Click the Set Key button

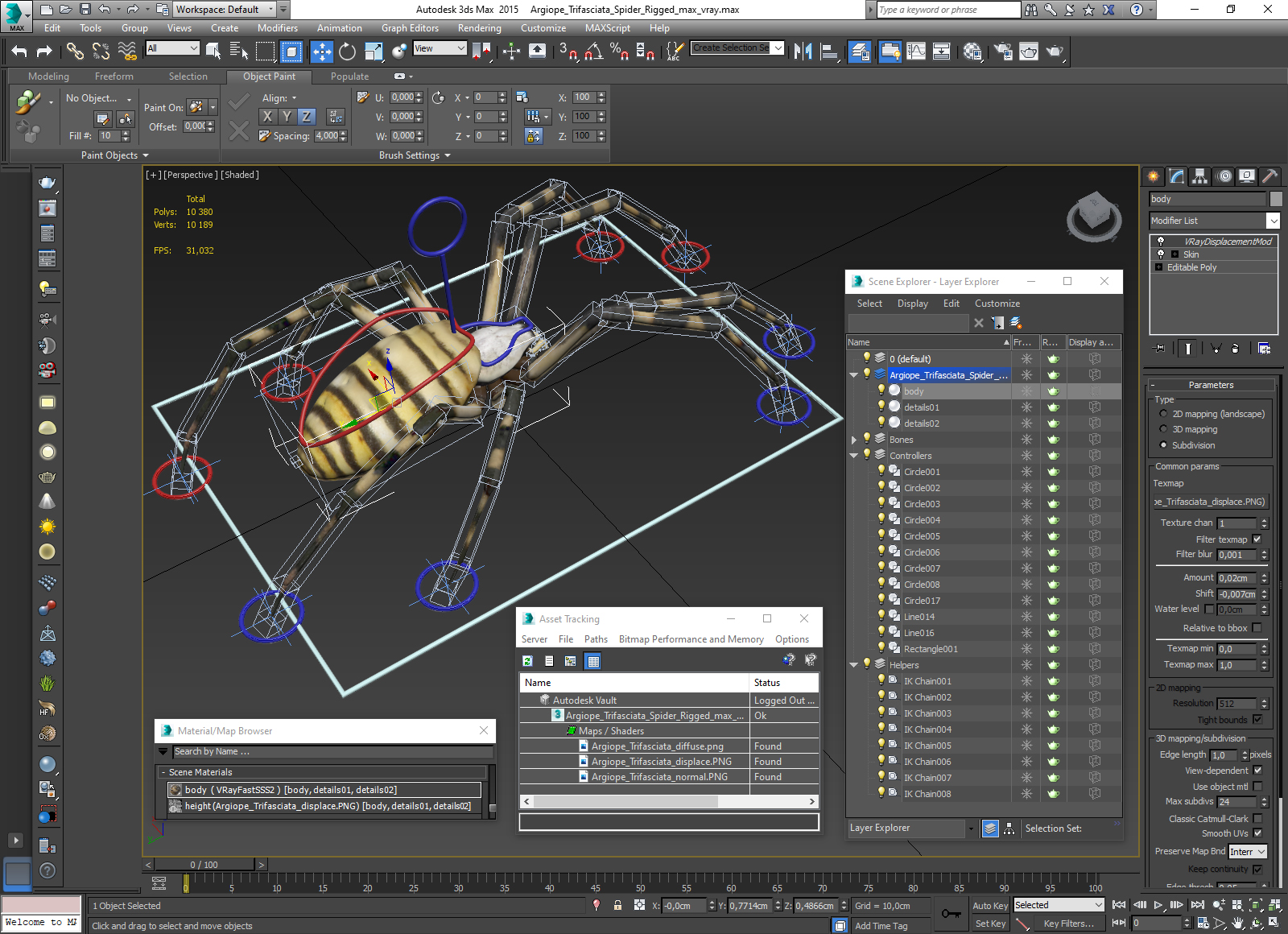click(990, 924)
